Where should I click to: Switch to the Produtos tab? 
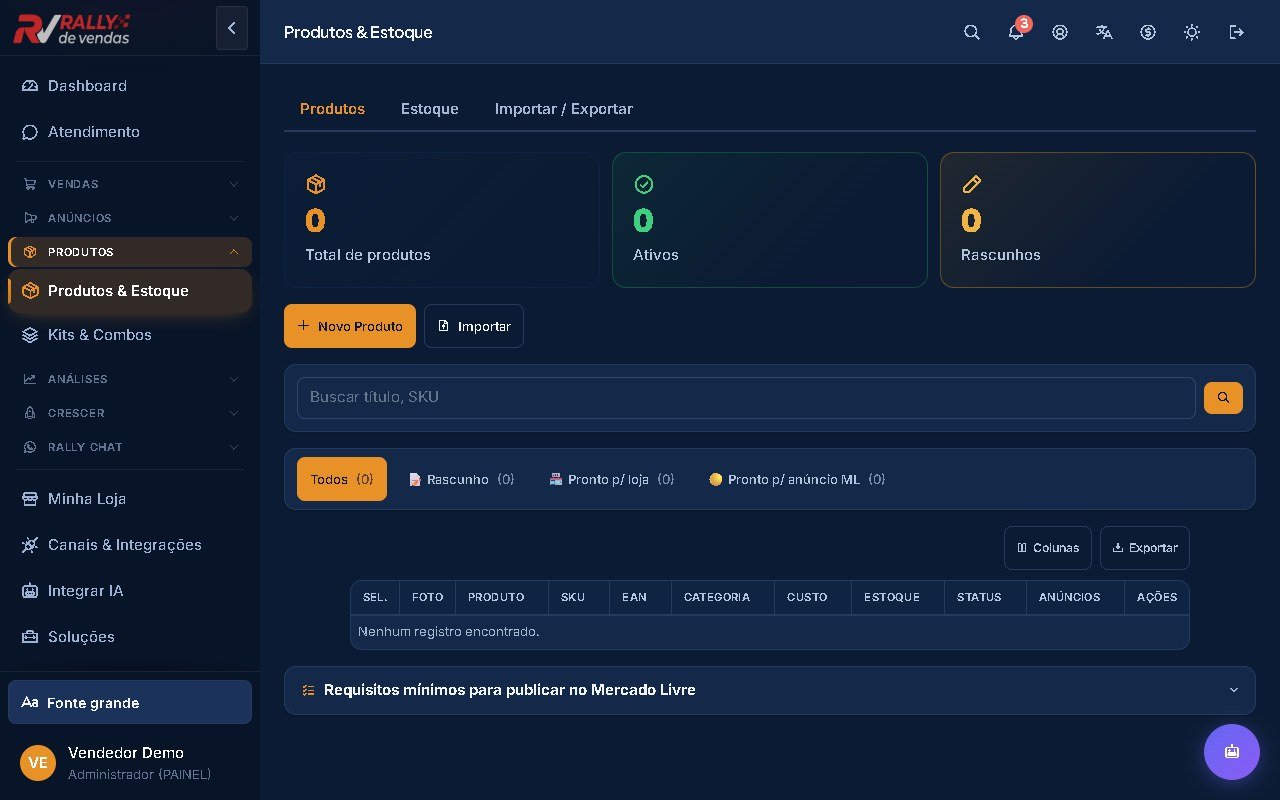coord(332,109)
